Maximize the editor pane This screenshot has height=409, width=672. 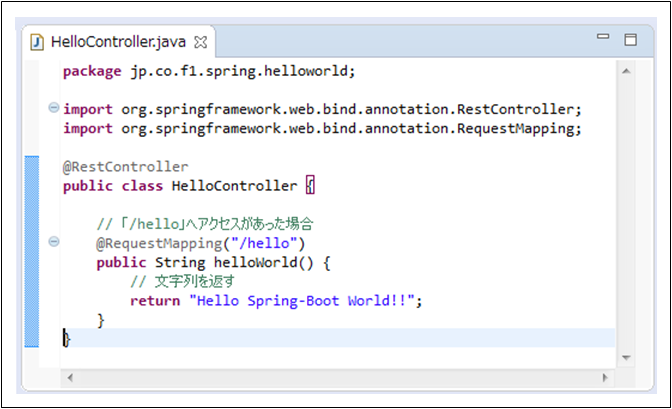click(630, 40)
